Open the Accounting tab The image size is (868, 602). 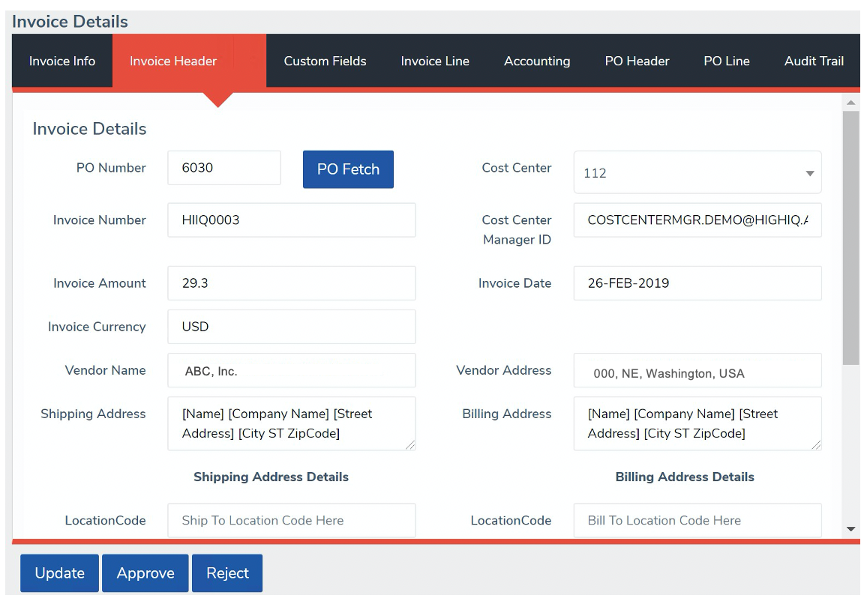point(537,61)
